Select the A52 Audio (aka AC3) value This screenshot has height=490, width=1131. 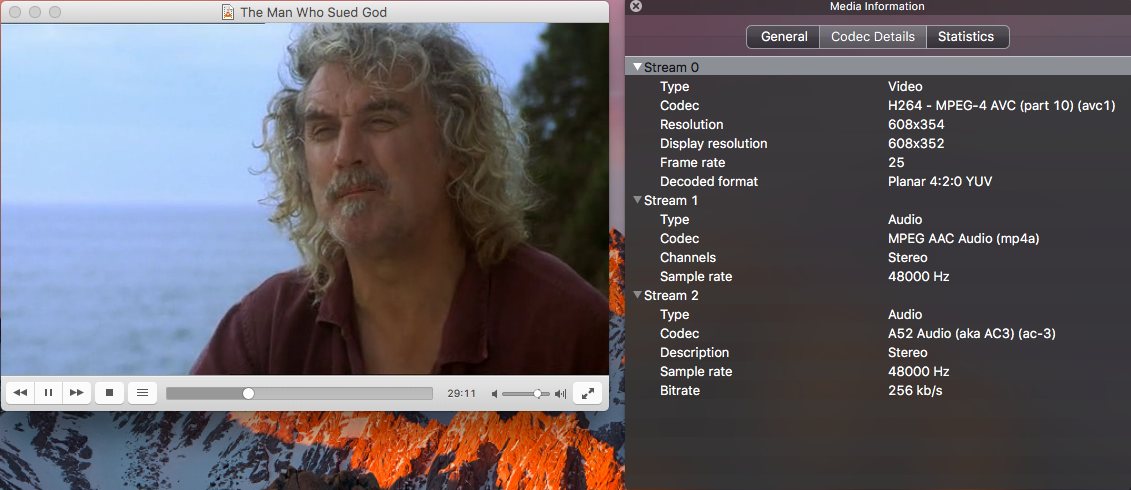click(x=972, y=333)
